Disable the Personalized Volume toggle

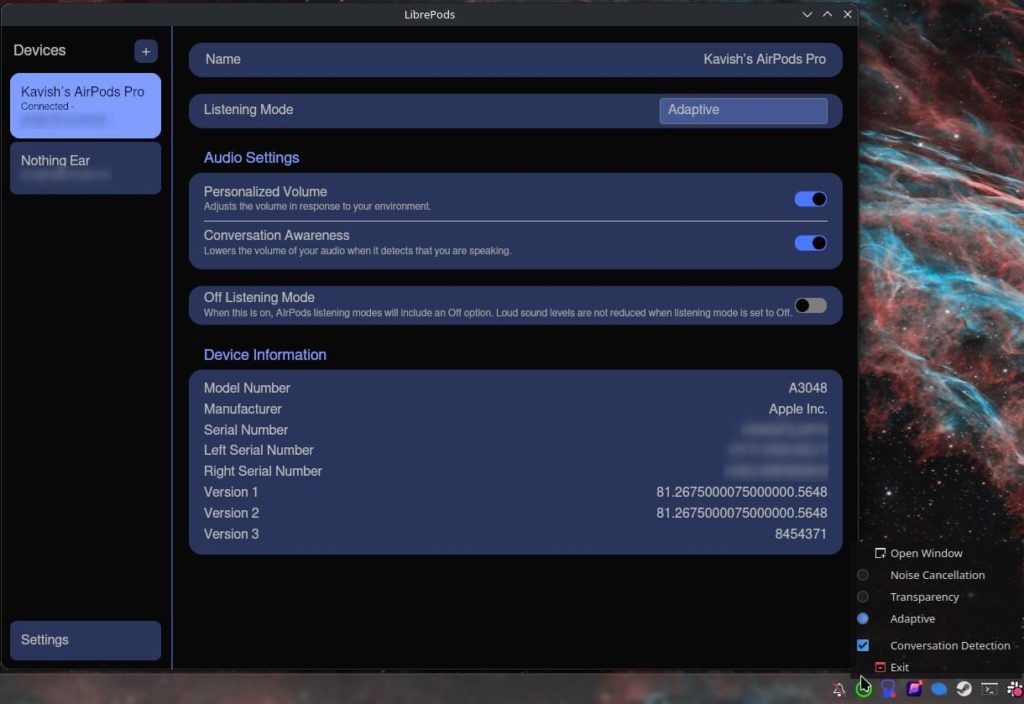(810, 199)
